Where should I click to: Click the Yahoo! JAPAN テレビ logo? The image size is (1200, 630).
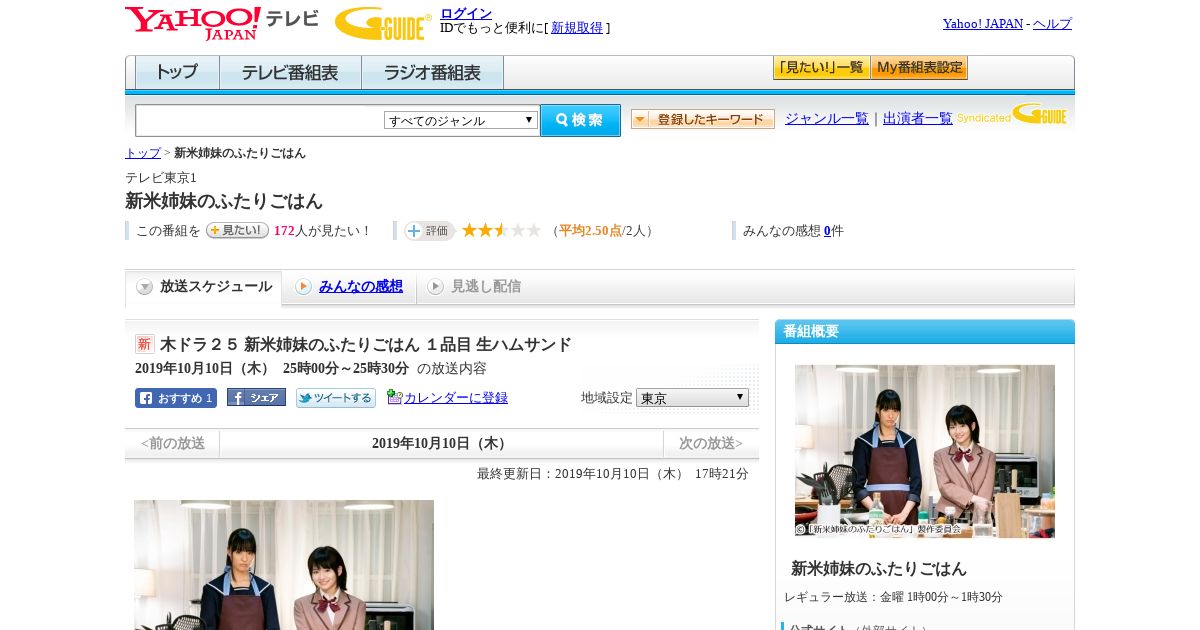tap(222, 23)
